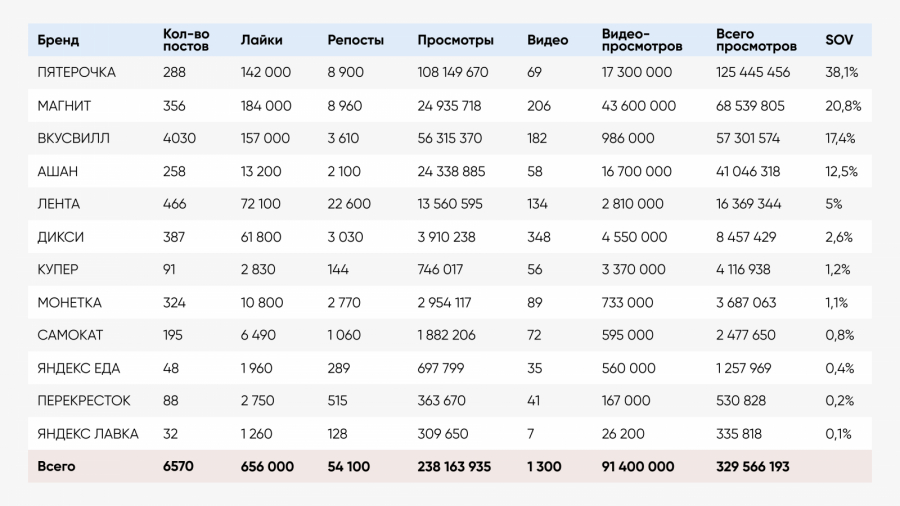Select the Просмотры column header

(x=455, y=41)
